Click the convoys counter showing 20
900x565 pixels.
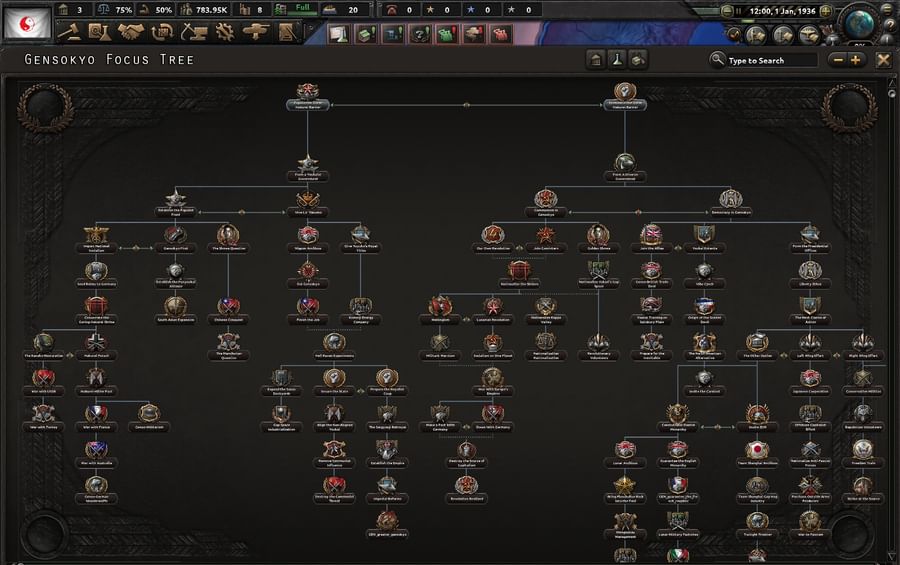[x=343, y=9]
